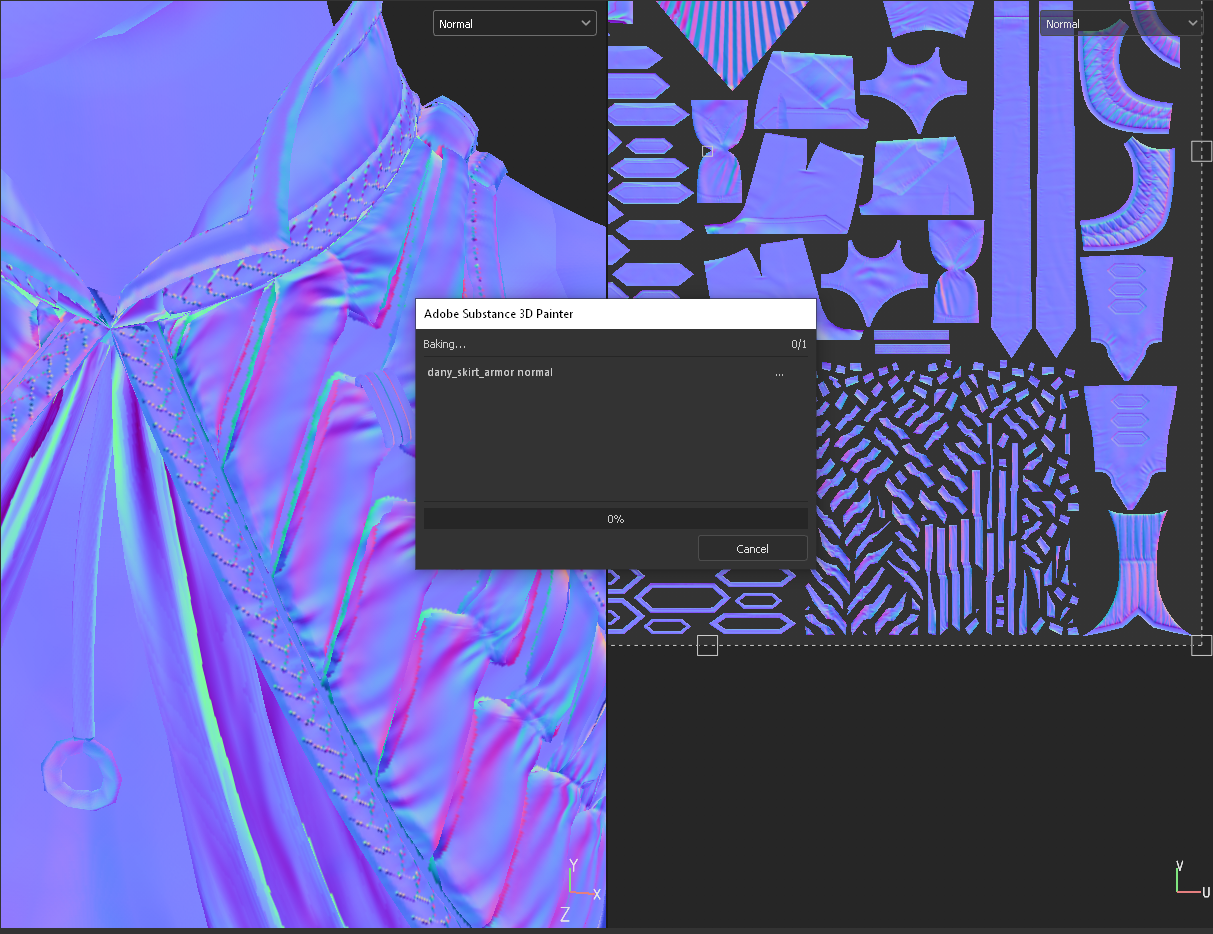
Task: Click the small square marker on bow-shaped UV island
Action: [707, 151]
